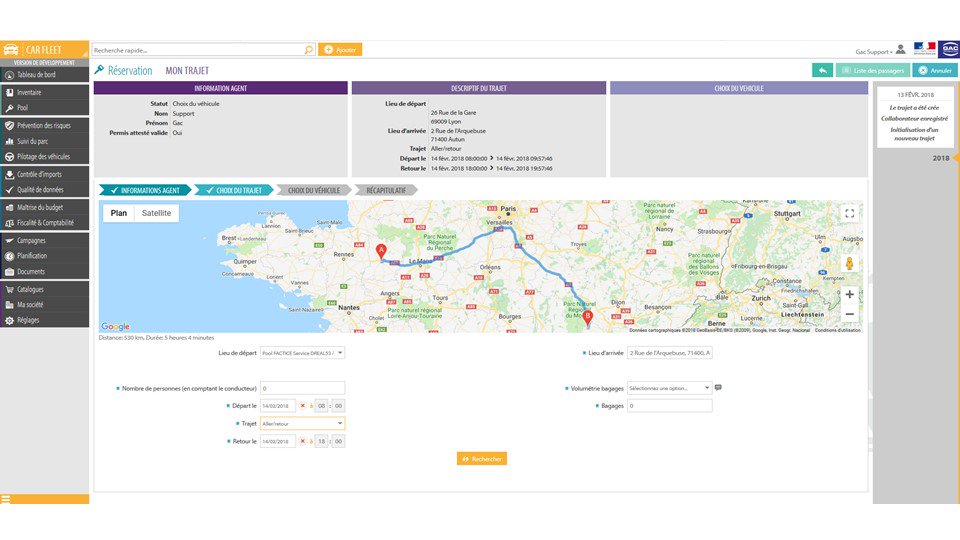Open the Campagnes sidebar section
The width and height of the screenshot is (960, 540).
pos(44,241)
